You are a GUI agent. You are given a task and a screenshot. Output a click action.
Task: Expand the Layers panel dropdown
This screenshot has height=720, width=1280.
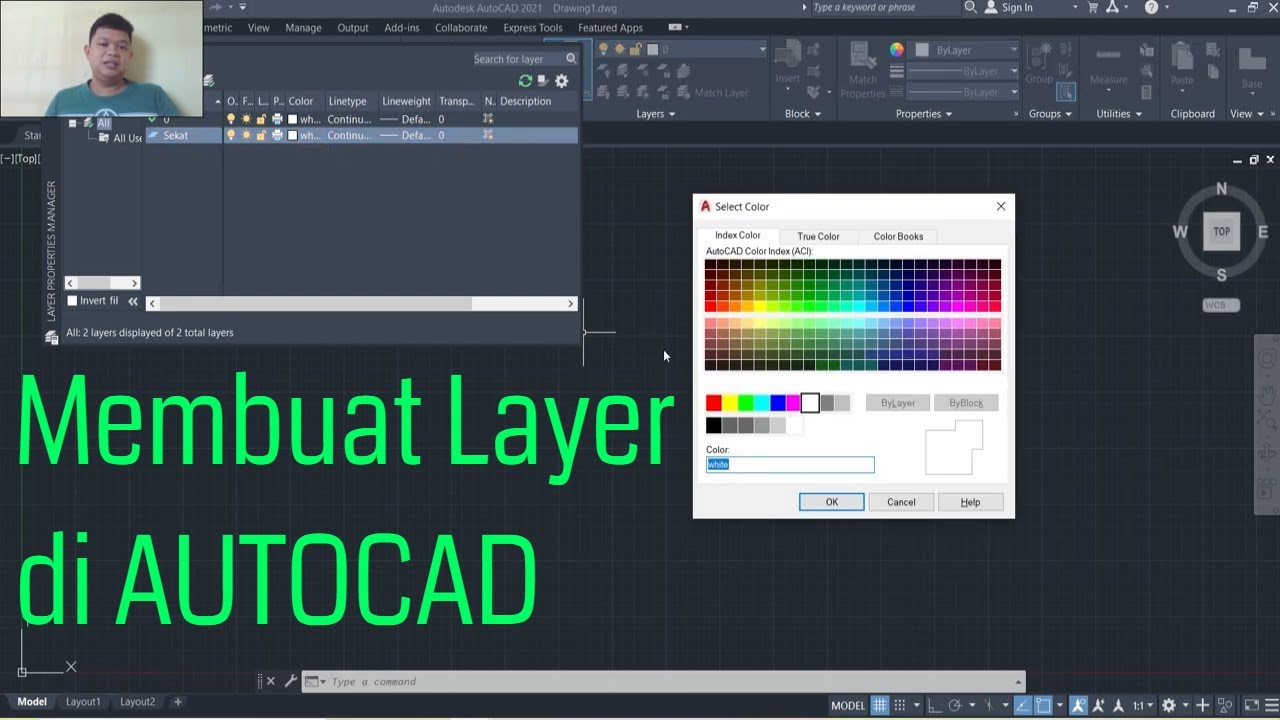pos(656,114)
